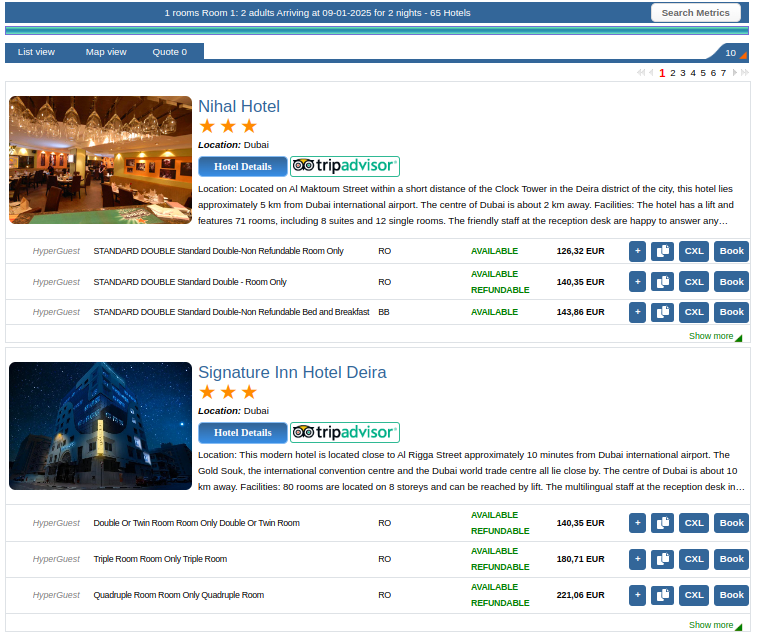Select the 221,06 EUR price text

(x=580, y=595)
